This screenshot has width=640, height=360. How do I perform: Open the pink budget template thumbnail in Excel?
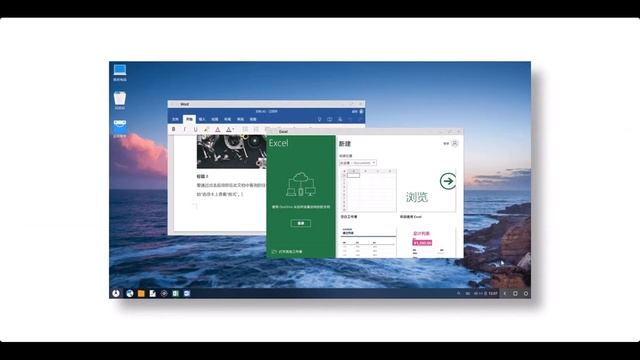[427, 241]
